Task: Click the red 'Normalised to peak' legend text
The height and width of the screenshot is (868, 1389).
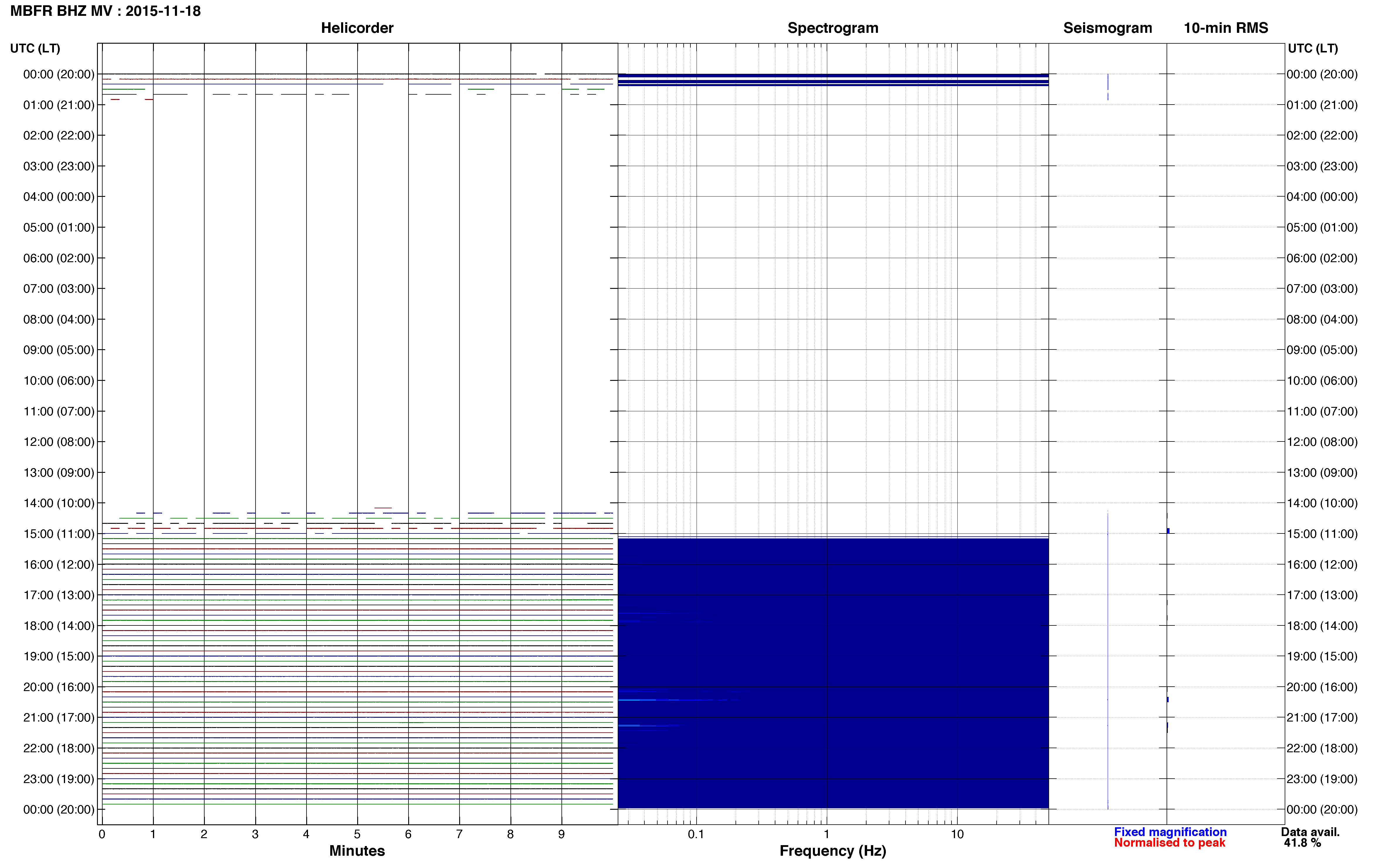Action: click(x=1170, y=843)
